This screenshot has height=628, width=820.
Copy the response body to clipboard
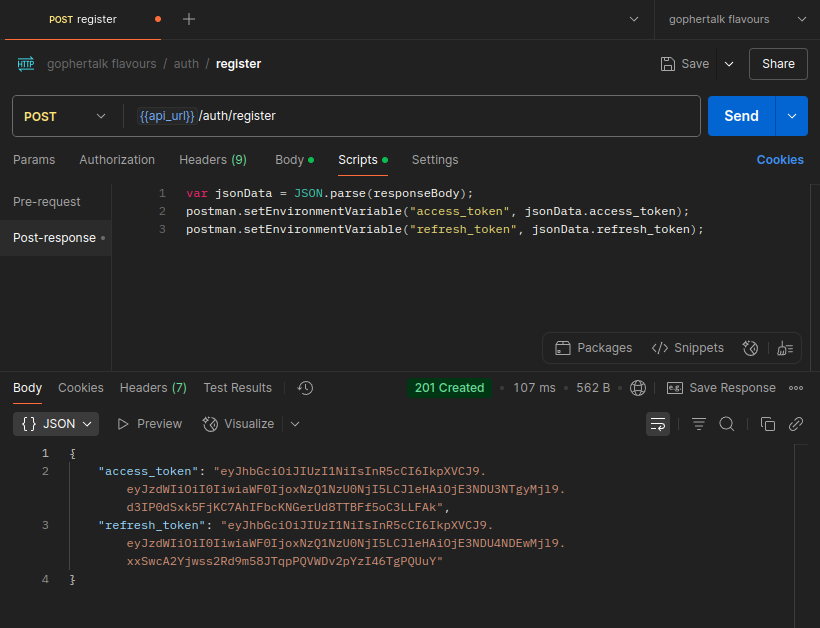point(768,424)
